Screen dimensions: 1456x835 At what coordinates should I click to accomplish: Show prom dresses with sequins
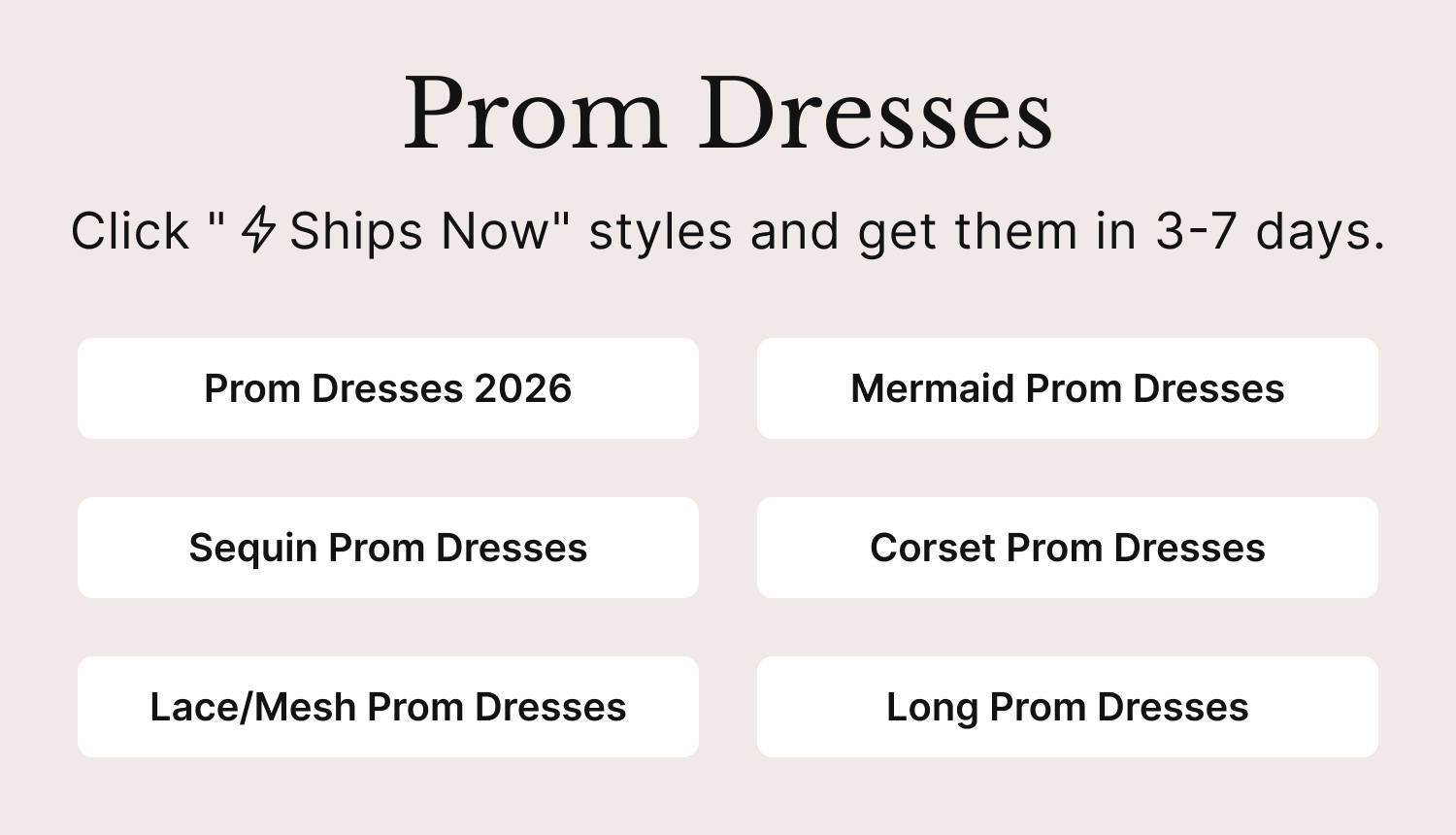387,548
